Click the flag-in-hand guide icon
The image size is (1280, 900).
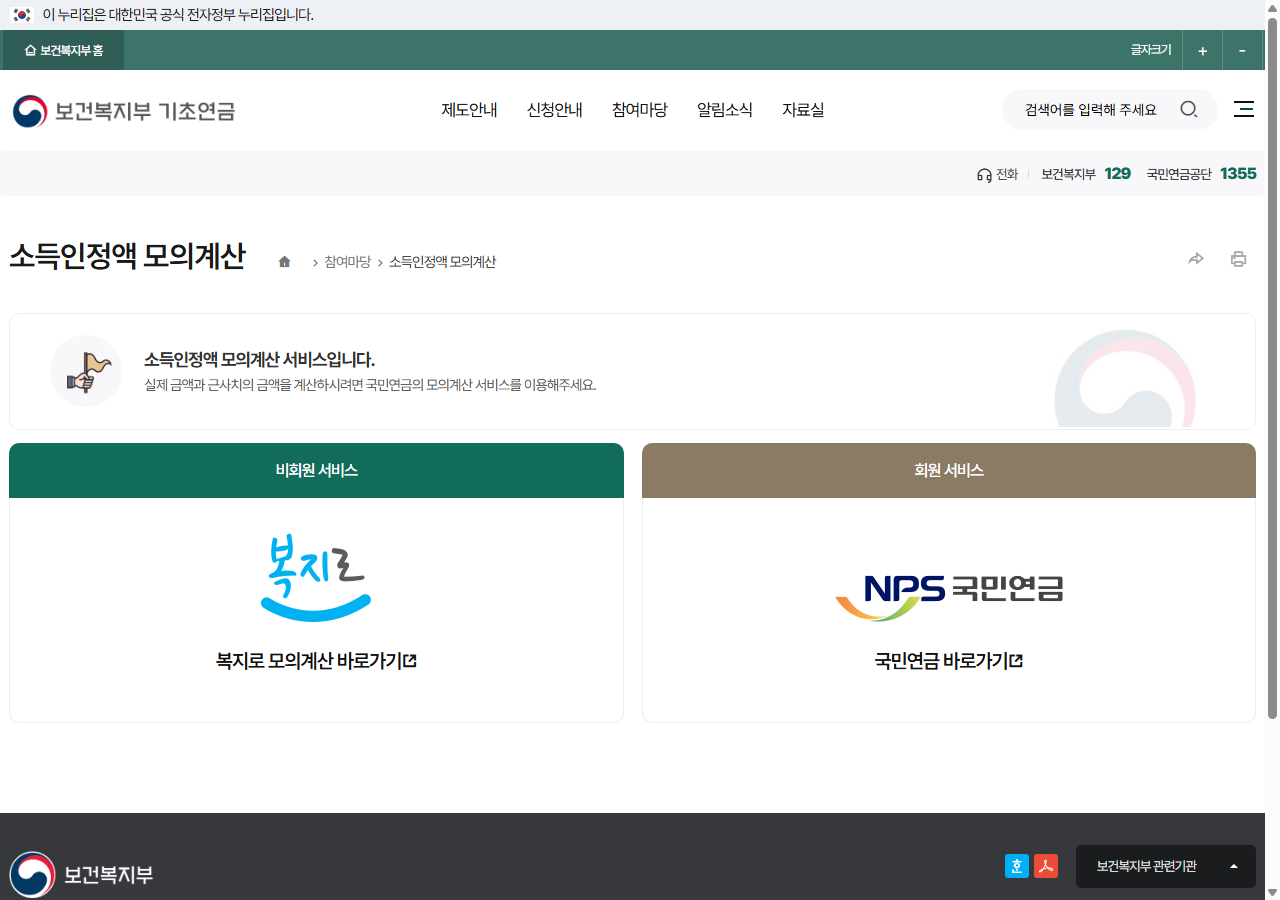pos(85,371)
